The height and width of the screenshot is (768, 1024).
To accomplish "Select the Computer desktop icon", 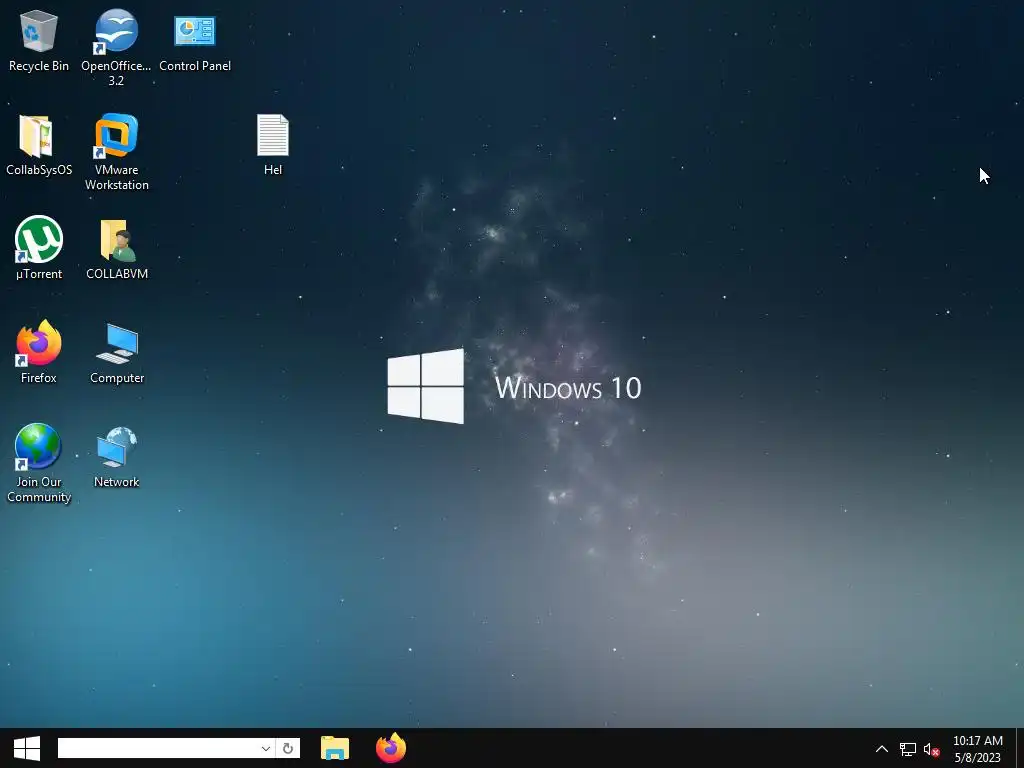I will (x=117, y=353).
